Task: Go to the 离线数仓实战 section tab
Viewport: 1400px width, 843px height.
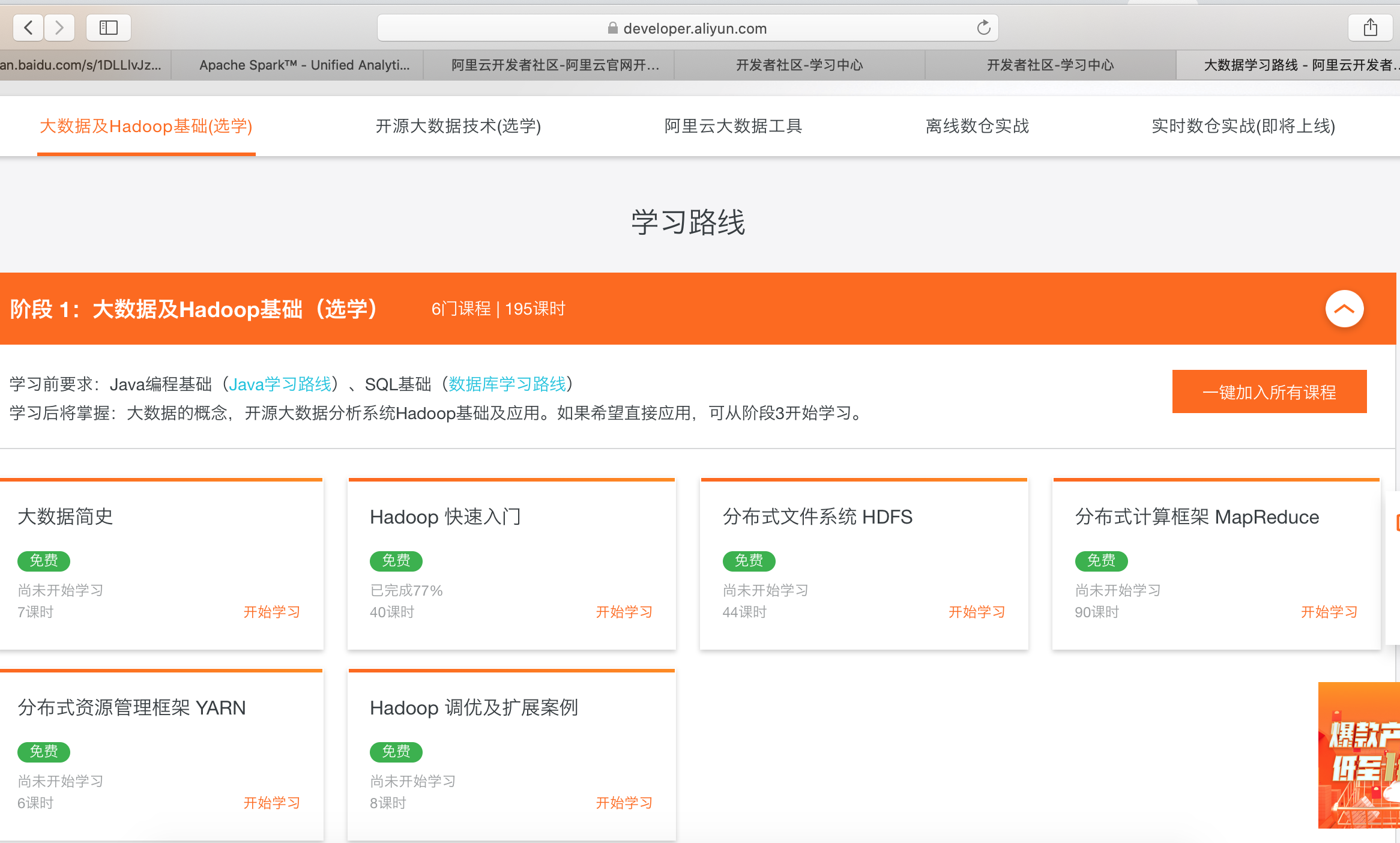Action: (x=977, y=126)
